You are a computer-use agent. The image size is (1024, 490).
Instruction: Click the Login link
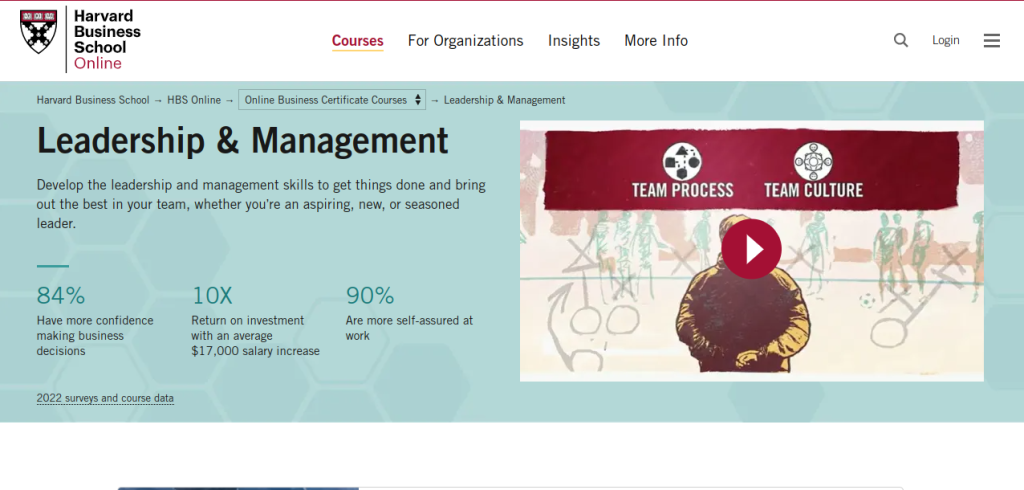tap(945, 41)
